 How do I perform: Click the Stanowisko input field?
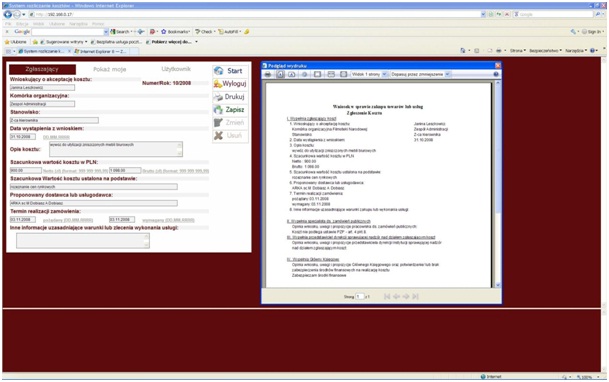[x=54, y=120]
